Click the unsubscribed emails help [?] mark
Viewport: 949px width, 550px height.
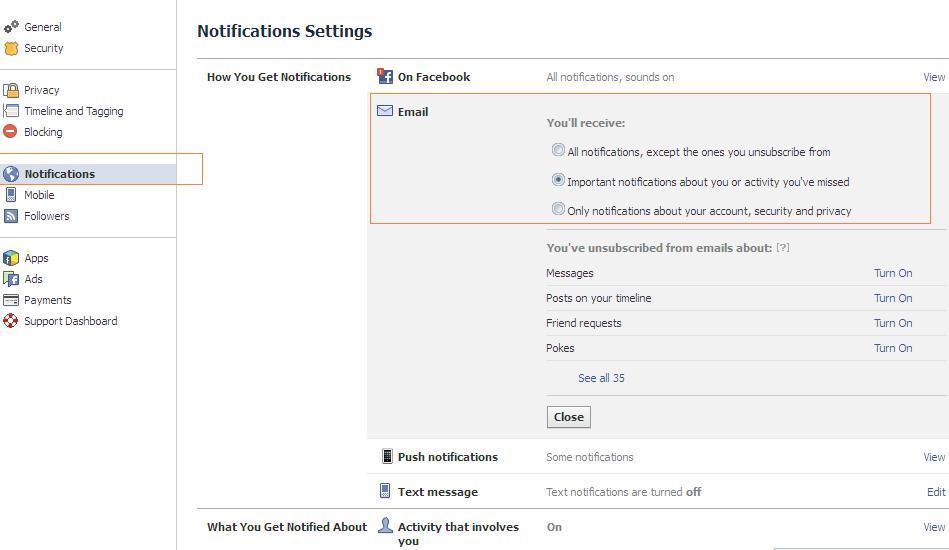pyautogui.click(x=783, y=248)
